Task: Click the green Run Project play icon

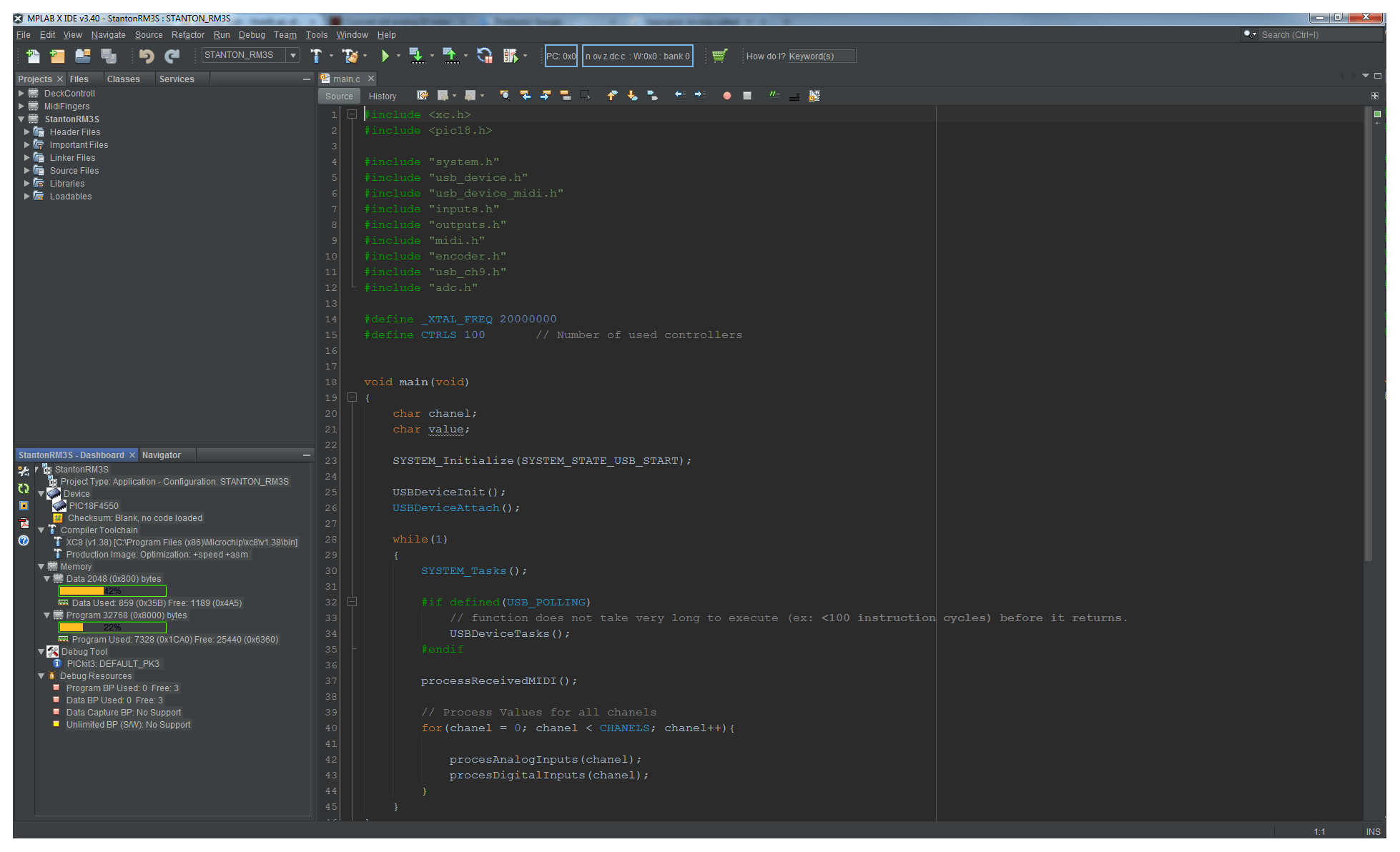Action: click(385, 56)
